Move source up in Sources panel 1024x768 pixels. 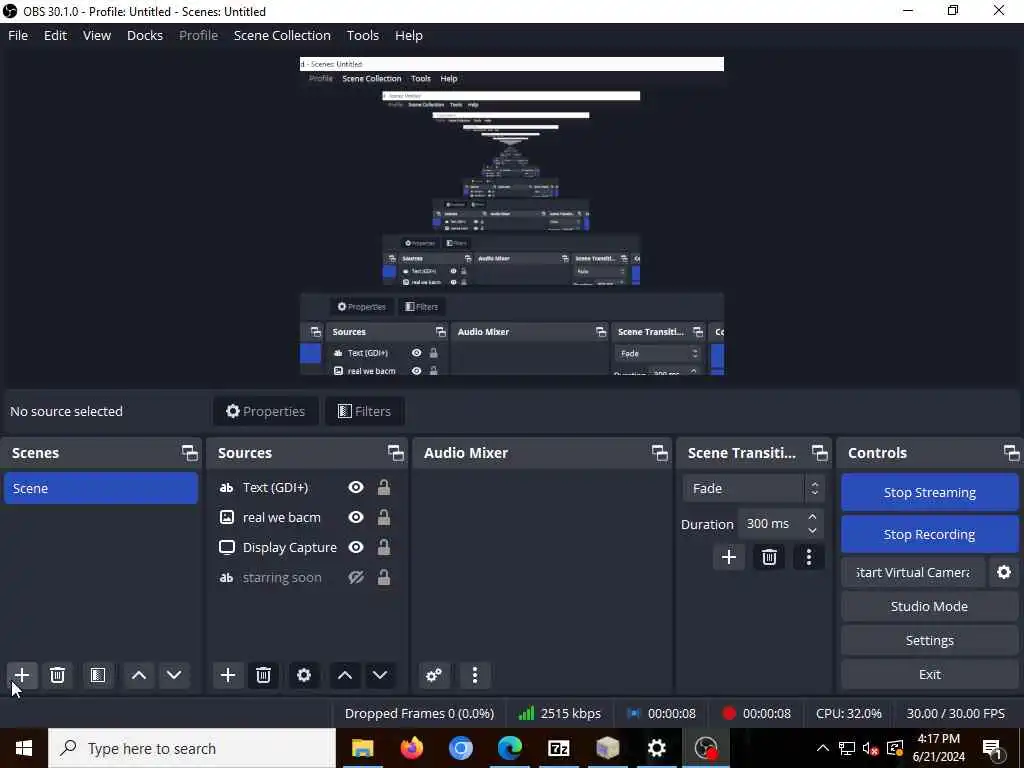[x=345, y=675]
